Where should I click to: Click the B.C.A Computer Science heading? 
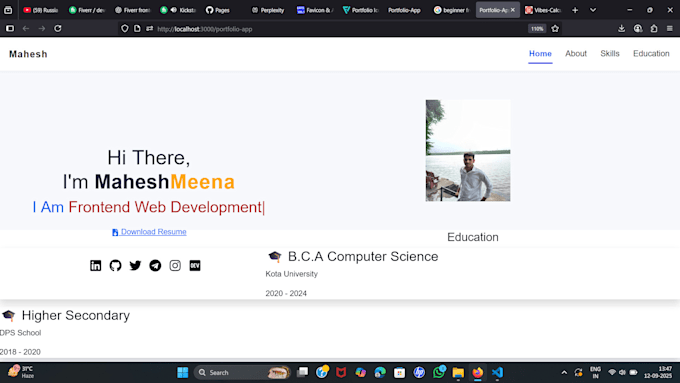click(x=363, y=256)
